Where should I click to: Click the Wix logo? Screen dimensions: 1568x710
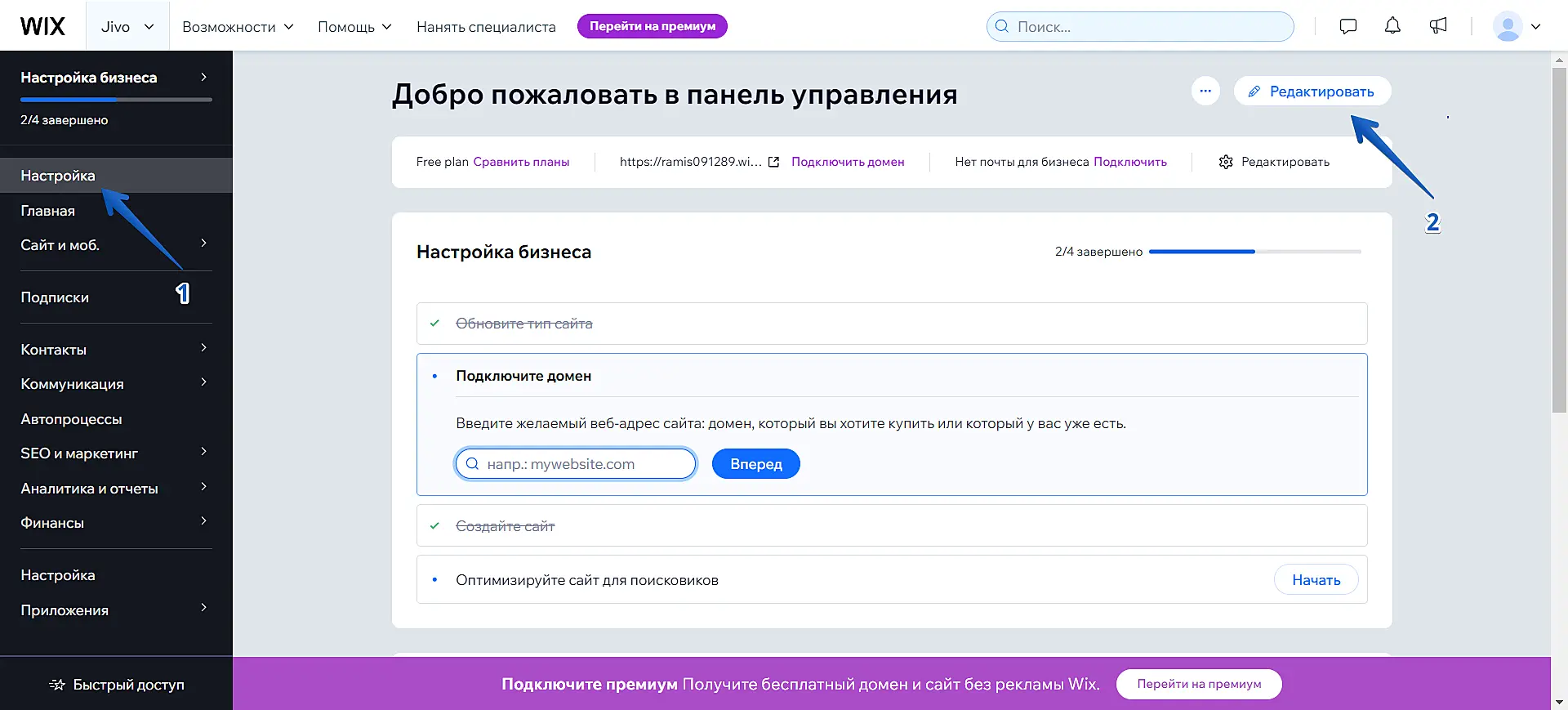(42, 26)
